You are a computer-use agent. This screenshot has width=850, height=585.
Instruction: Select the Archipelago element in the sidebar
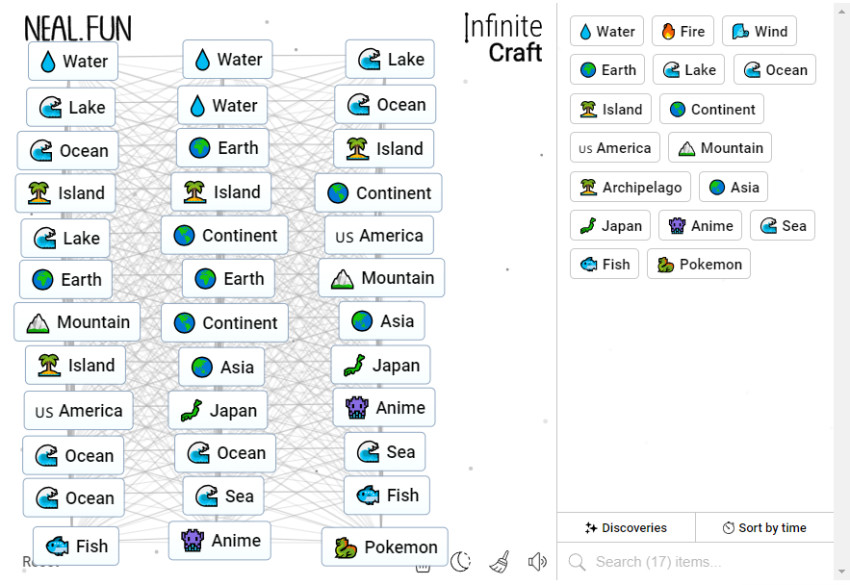point(630,186)
